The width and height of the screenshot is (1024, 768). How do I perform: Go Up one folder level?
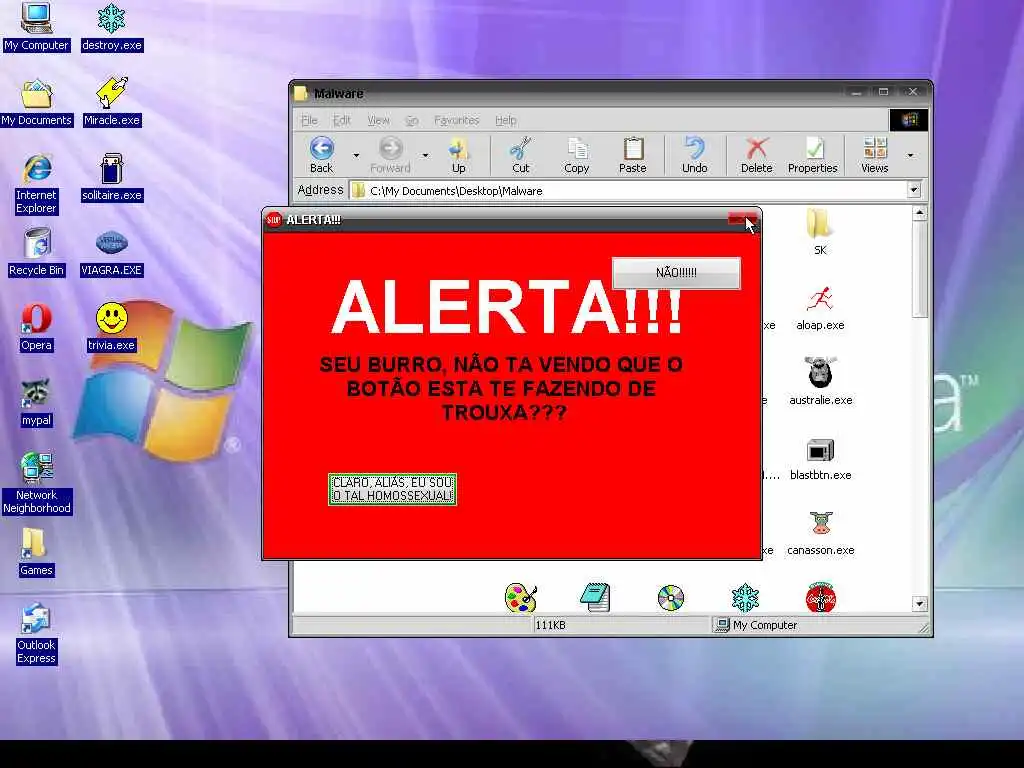coord(458,155)
